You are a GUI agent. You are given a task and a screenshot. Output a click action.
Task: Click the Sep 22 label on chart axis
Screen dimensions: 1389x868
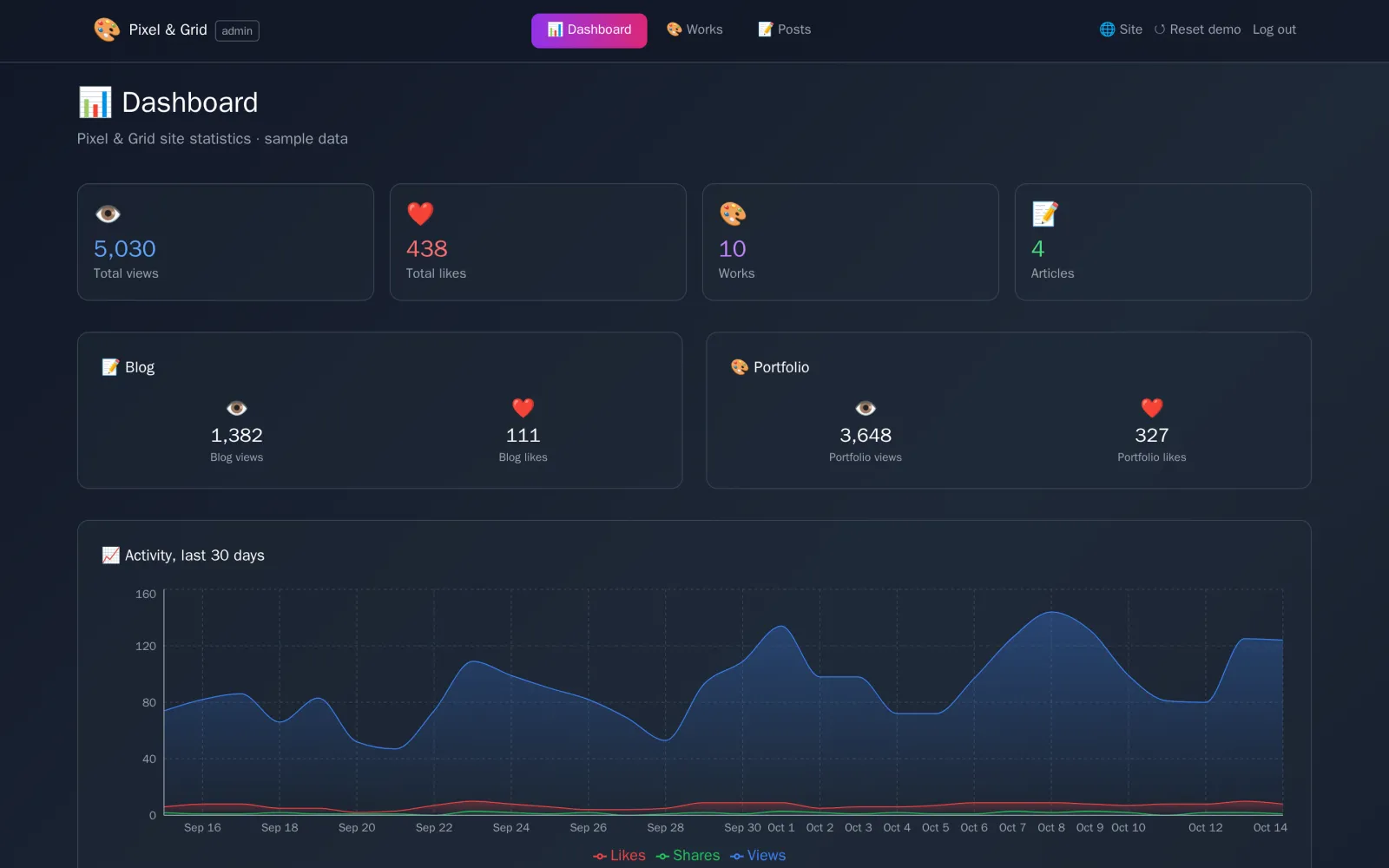434,828
